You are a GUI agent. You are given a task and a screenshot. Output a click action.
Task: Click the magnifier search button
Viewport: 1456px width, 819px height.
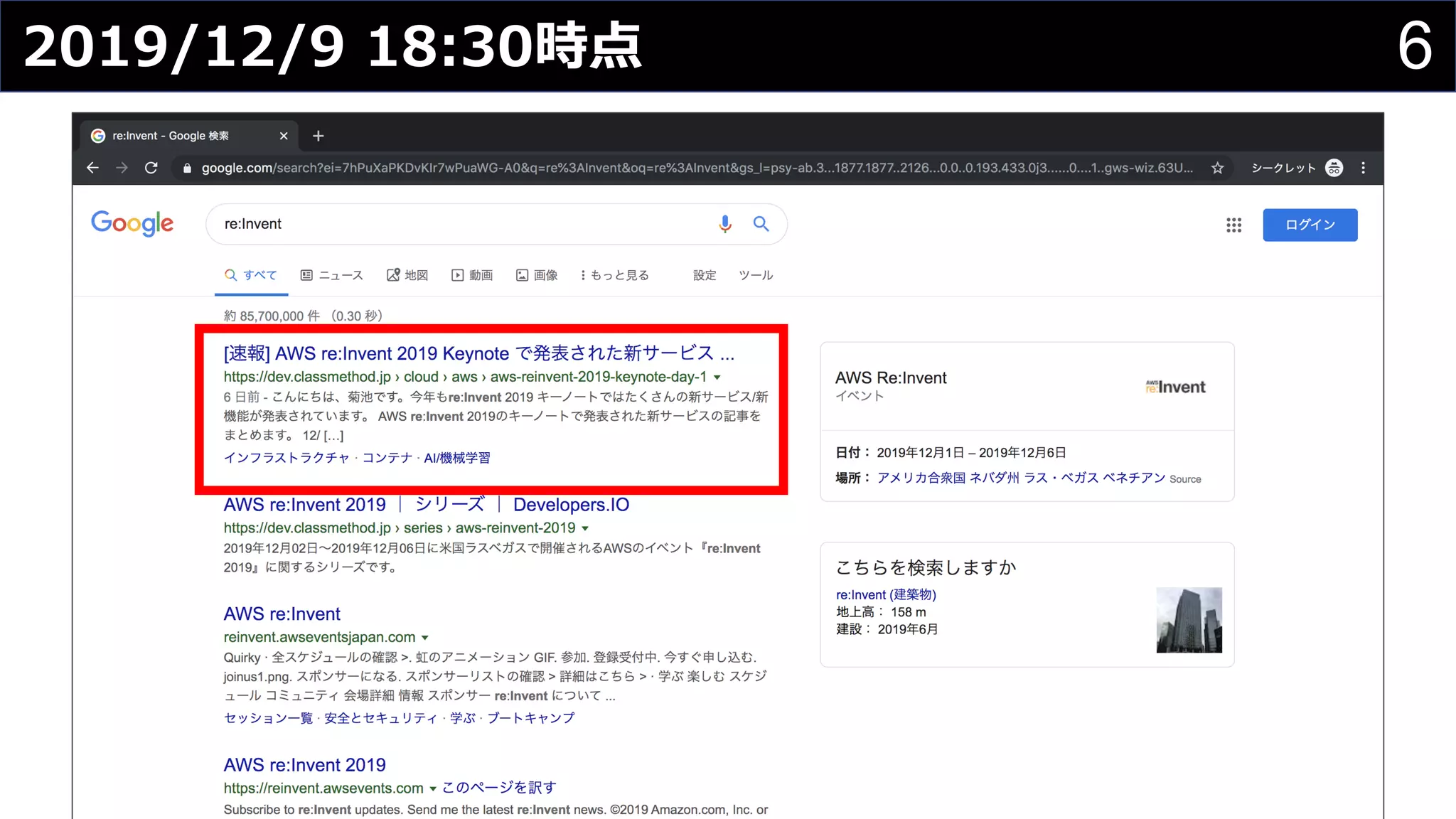click(x=761, y=224)
